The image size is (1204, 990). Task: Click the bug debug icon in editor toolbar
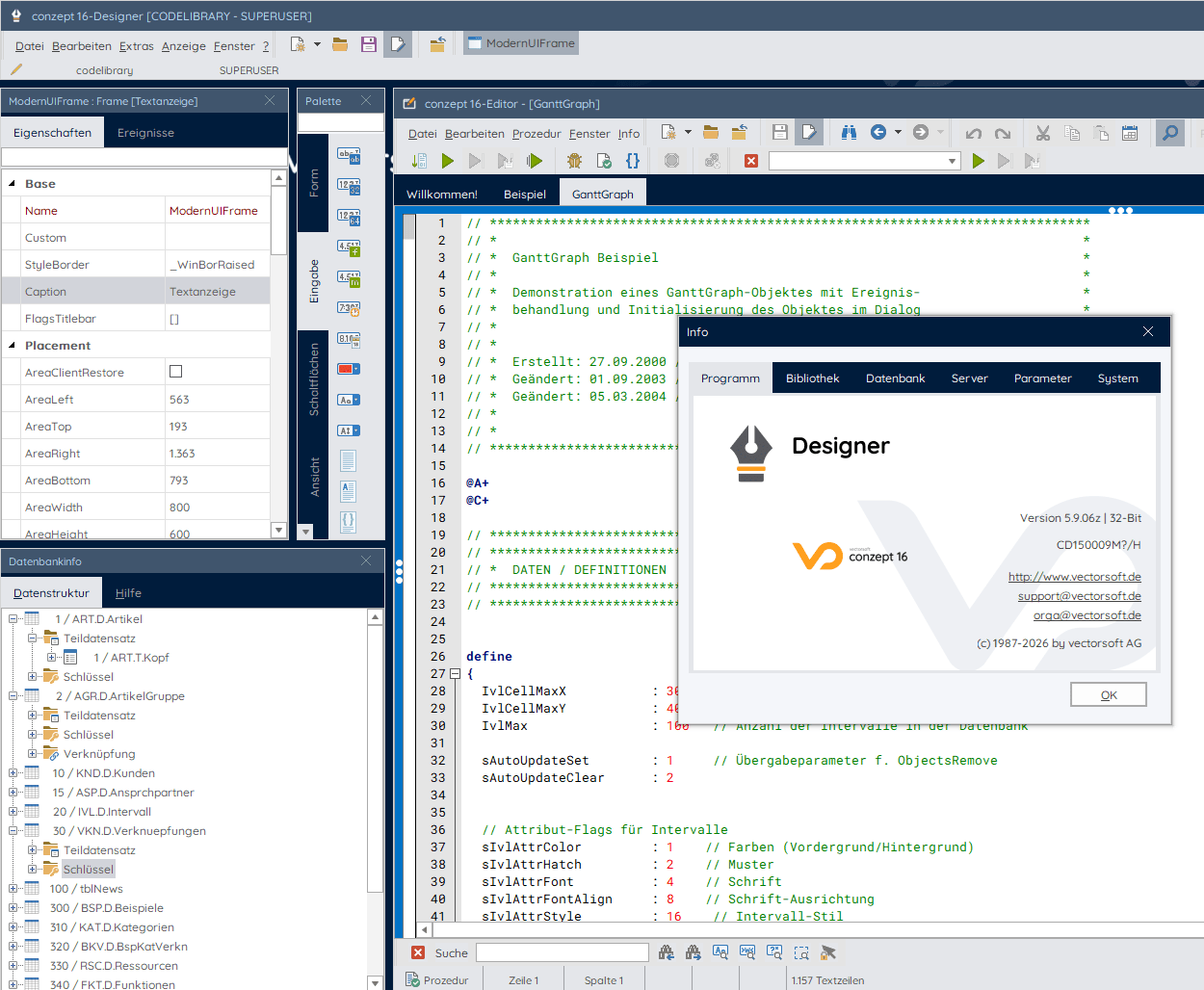pos(575,161)
